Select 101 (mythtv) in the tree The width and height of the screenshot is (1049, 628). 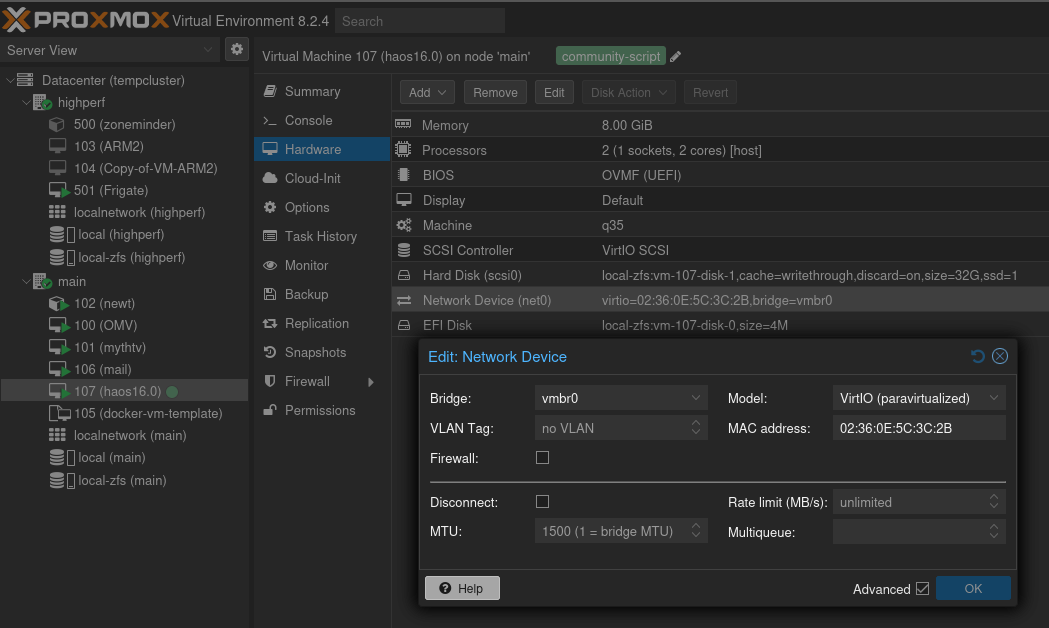click(x=110, y=348)
